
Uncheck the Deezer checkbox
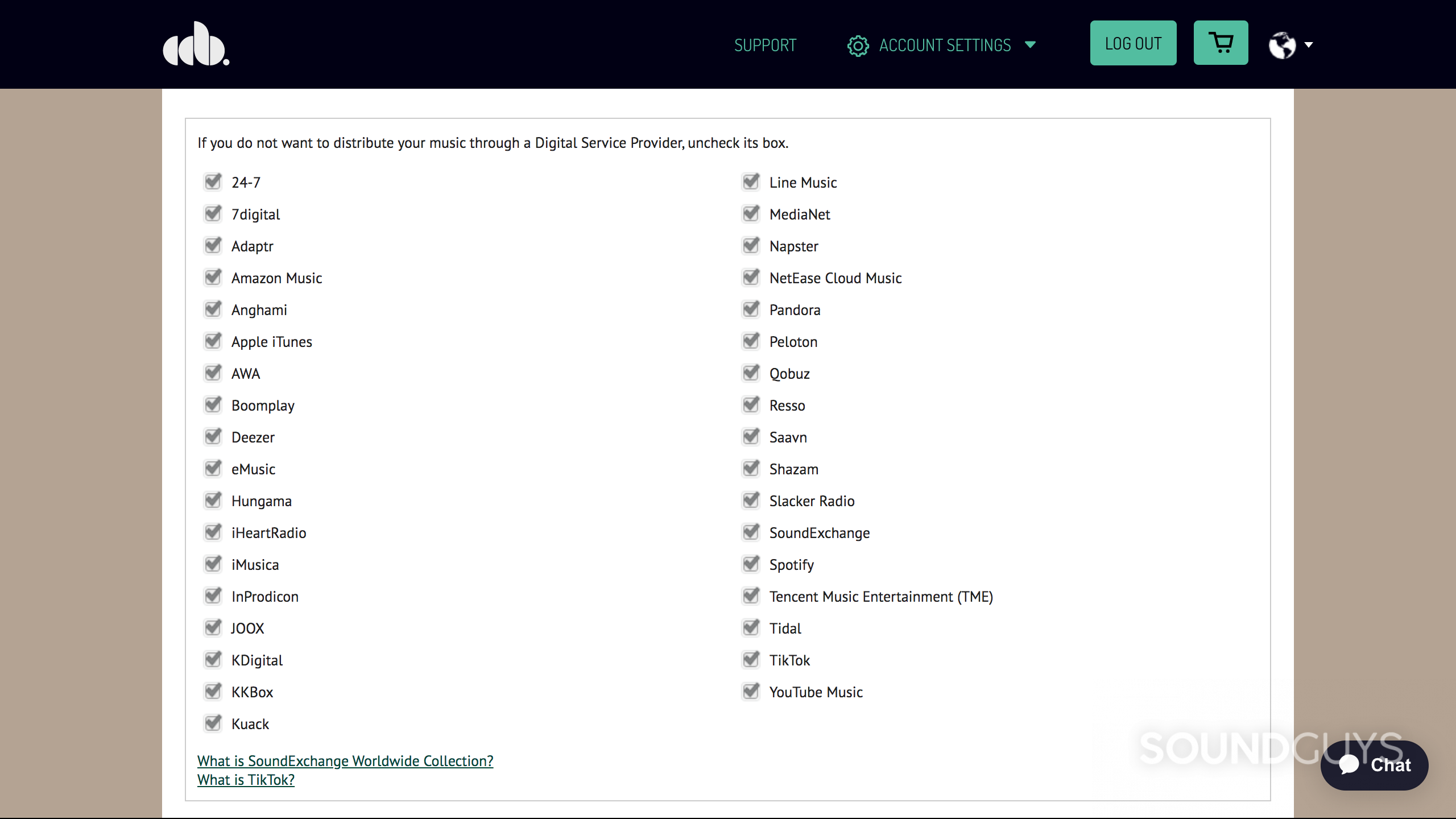[213, 436]
